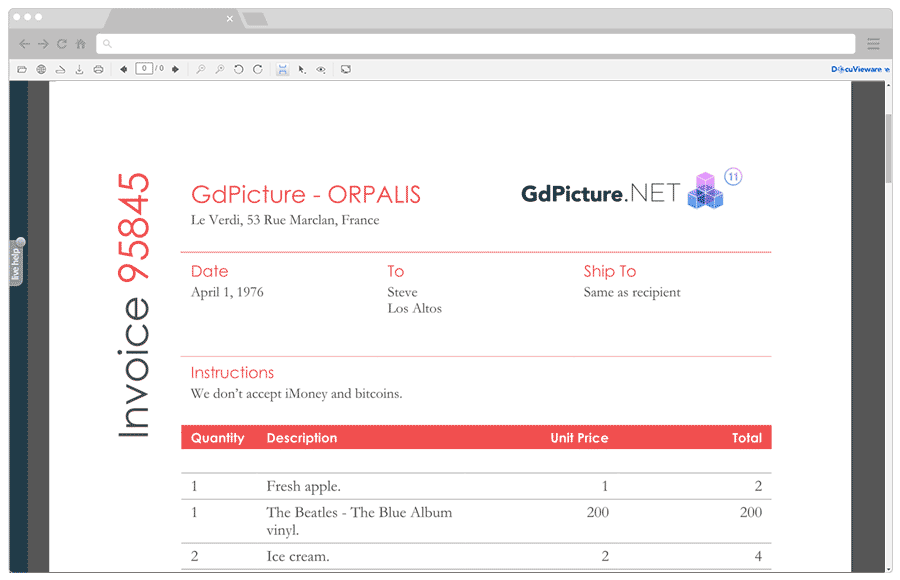The image size is (900, 580).
Task: Click the Ice cream row total '4'
Action: tap(758, 556)
